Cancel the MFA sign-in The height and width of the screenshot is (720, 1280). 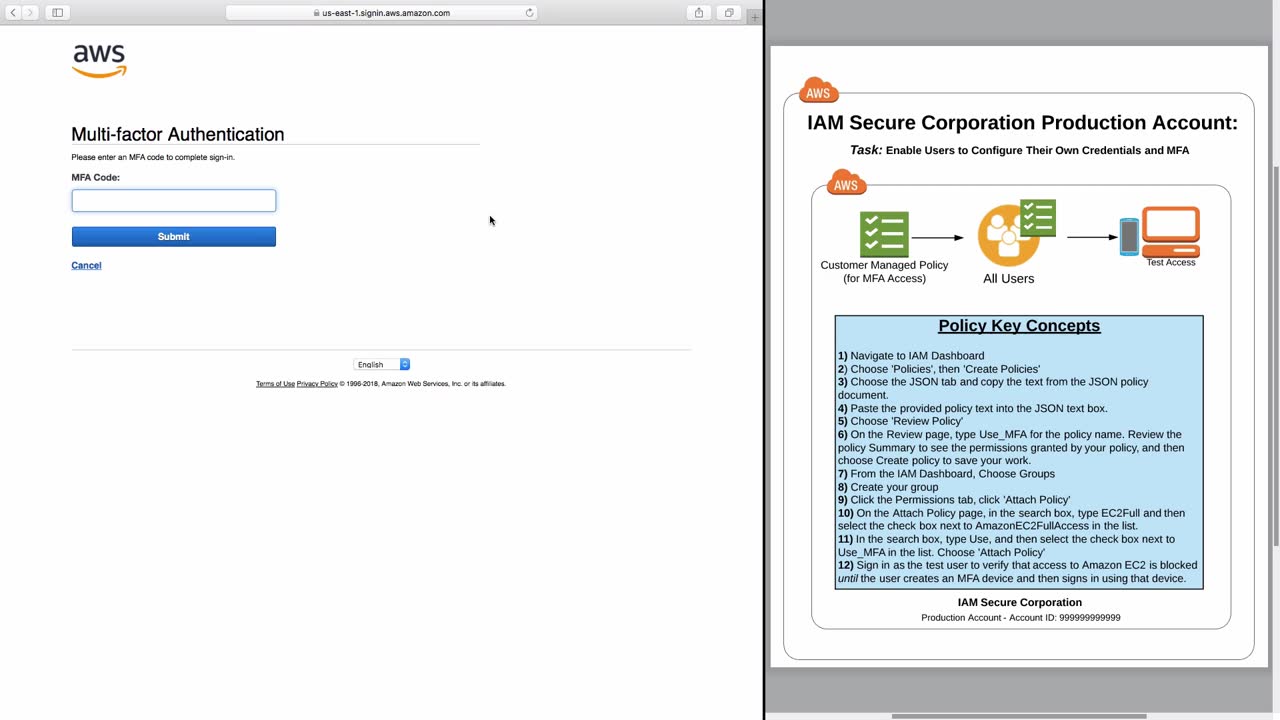[x=86, y=265]
